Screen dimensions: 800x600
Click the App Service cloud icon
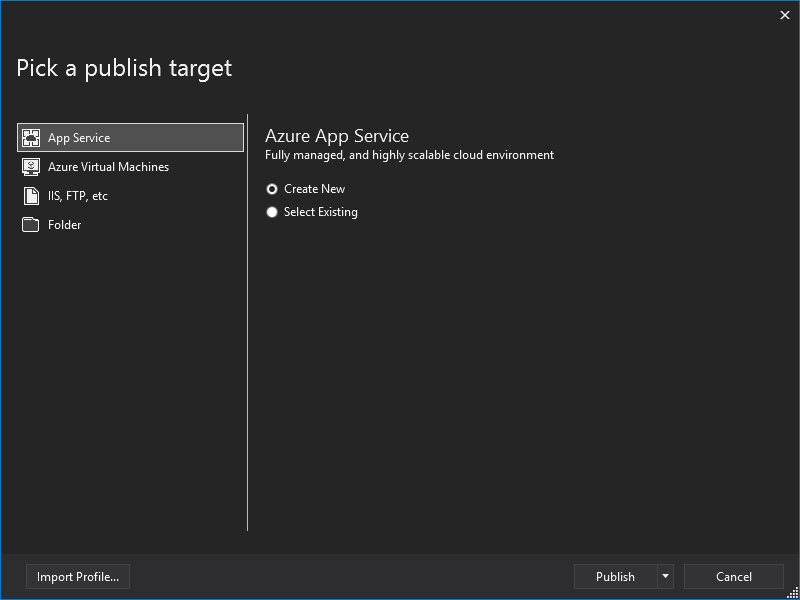pos(31,138)
